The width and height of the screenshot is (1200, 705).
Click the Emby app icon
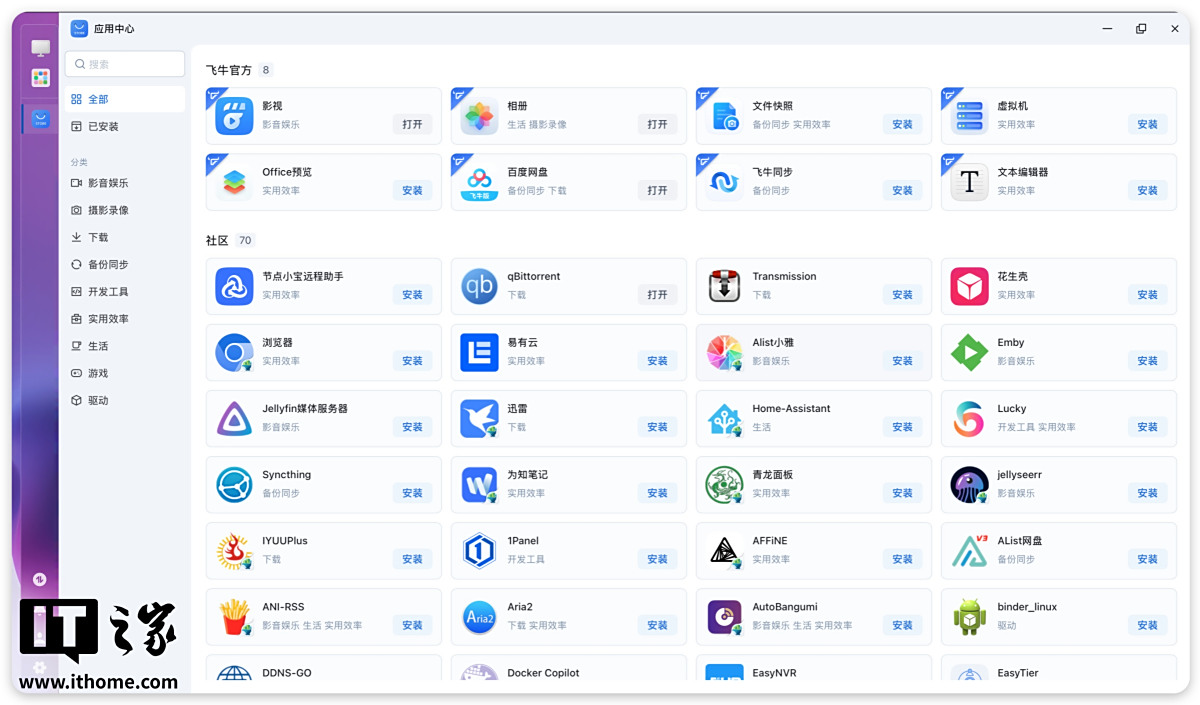coord(969,353)
